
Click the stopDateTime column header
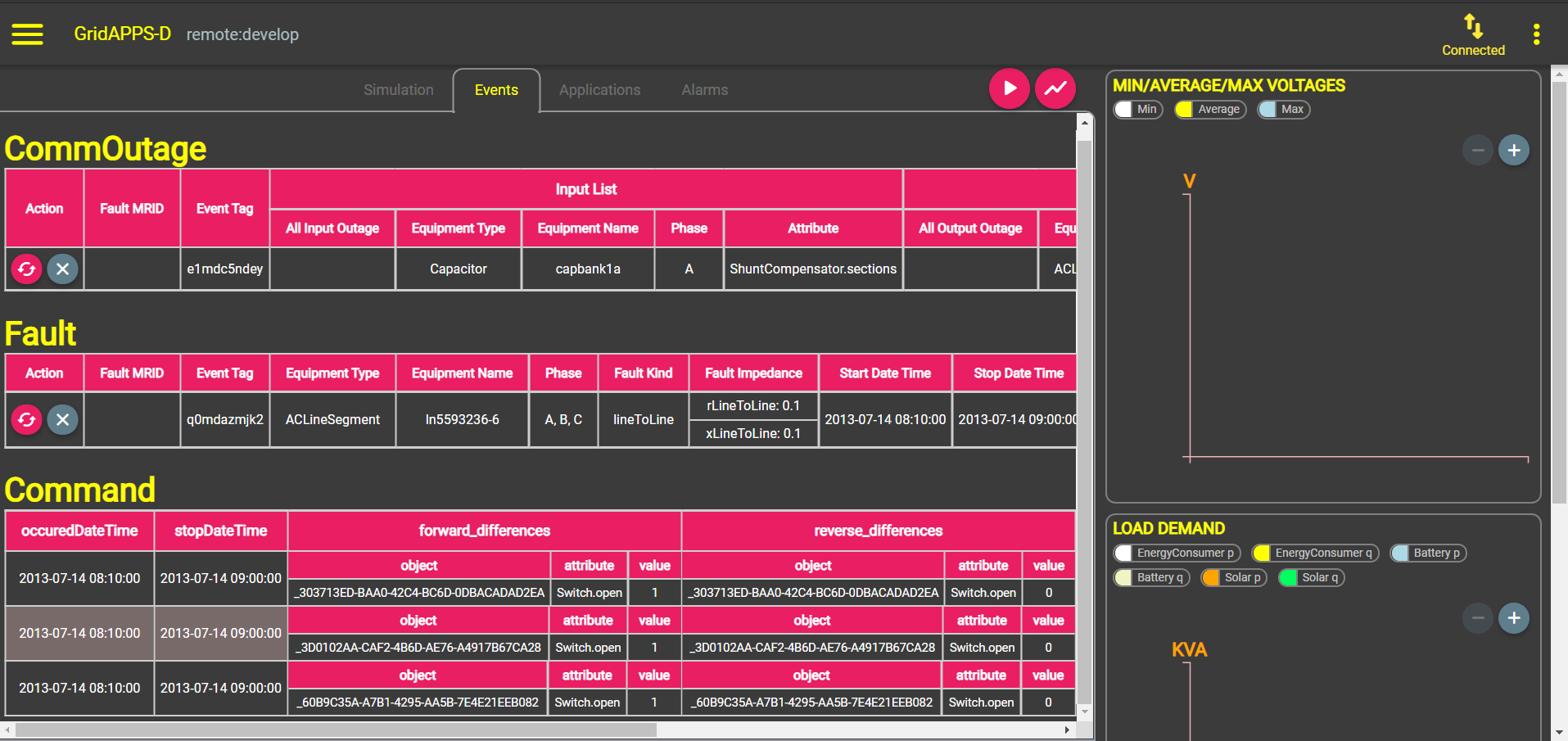tap(221, 531)
